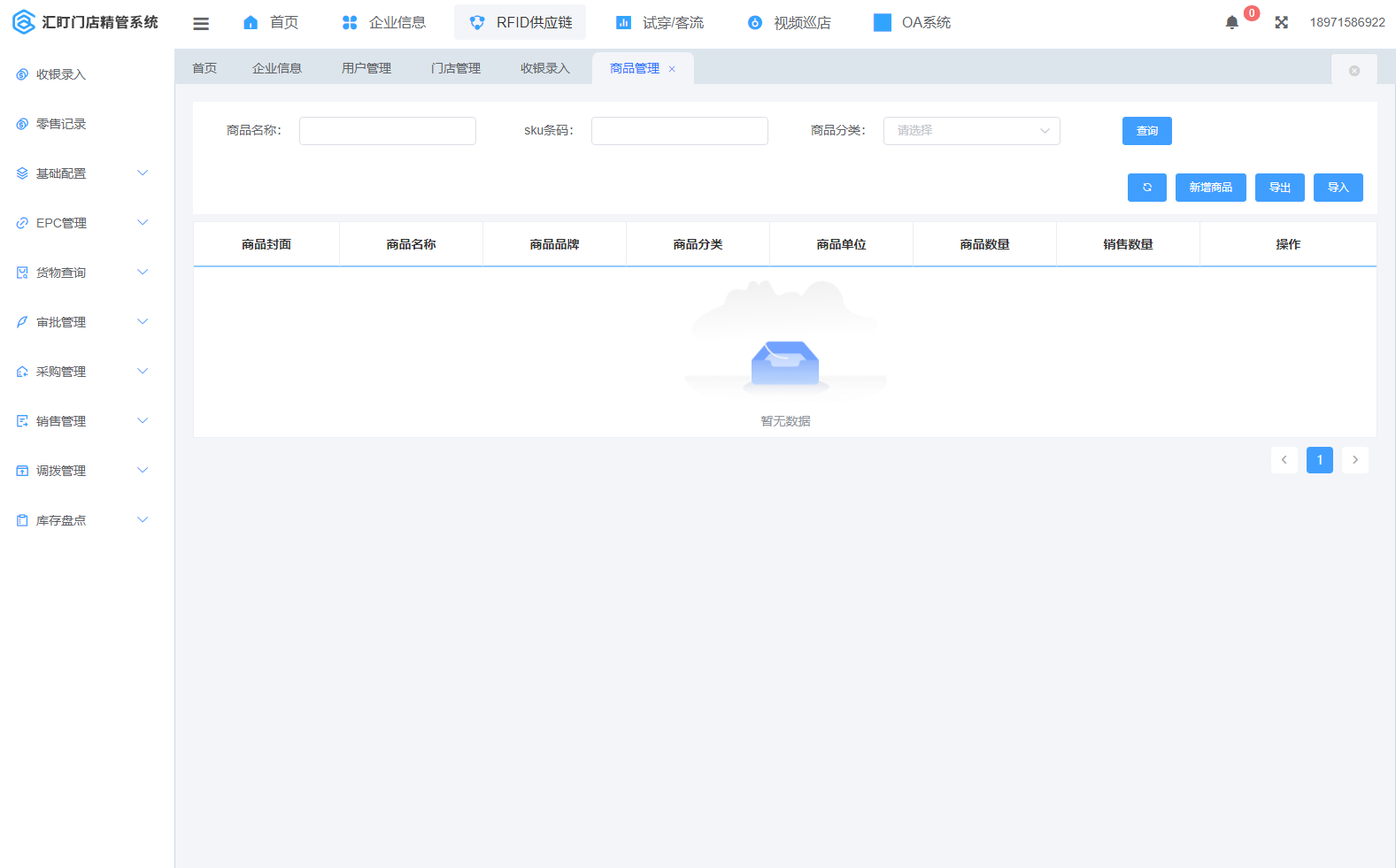1396x868 pixels.
Task: Click the 导出 export button
Action: [x=1280, y=188]
